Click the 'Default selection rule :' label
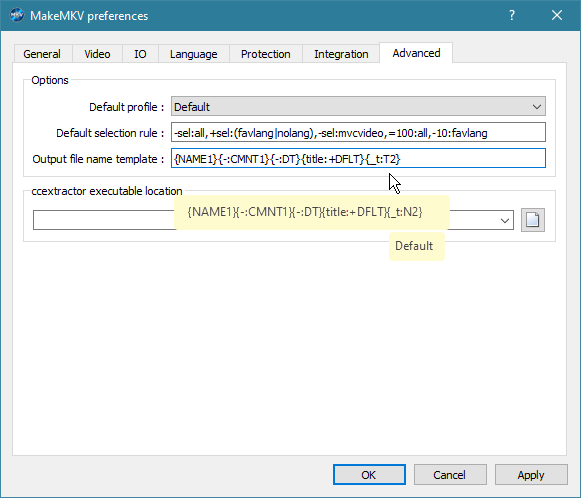 110,133
